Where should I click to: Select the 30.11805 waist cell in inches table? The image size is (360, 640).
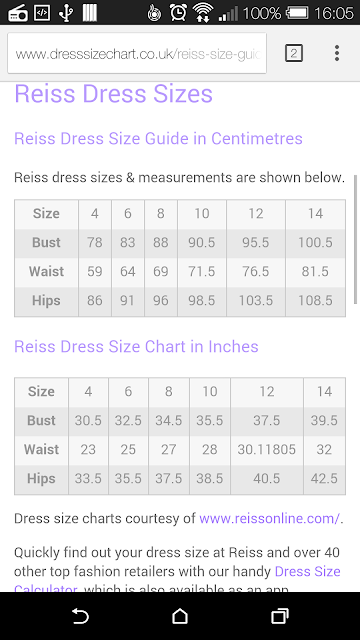point(267,449)
